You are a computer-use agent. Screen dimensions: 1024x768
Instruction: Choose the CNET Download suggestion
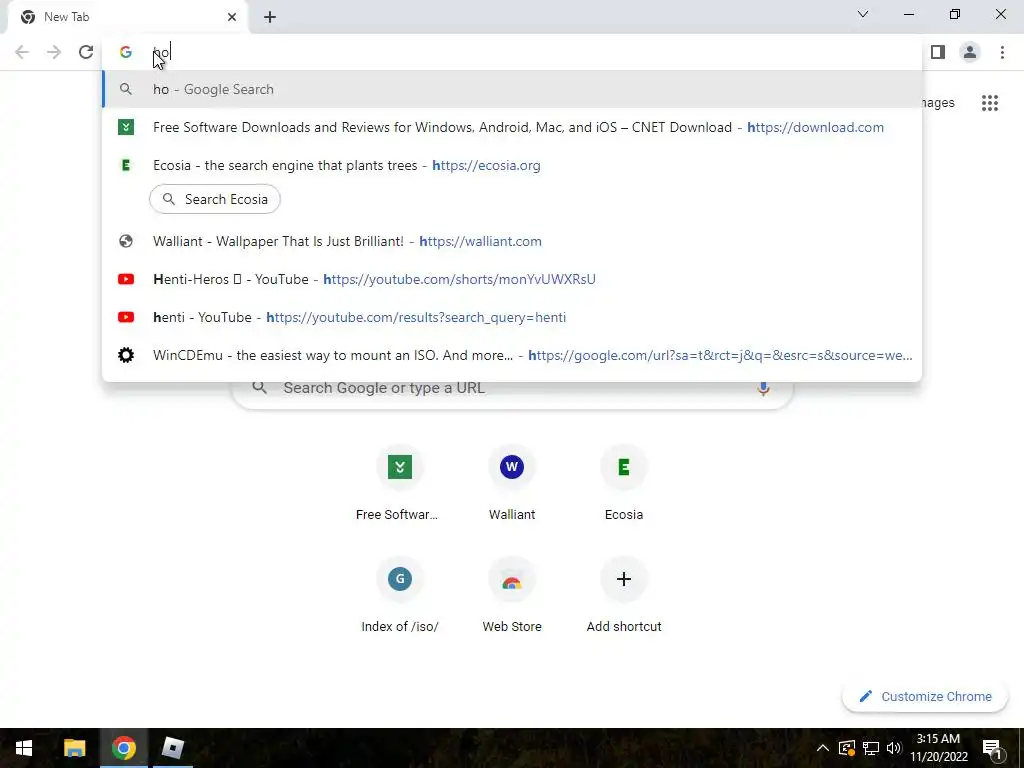(x=513, y=127)
